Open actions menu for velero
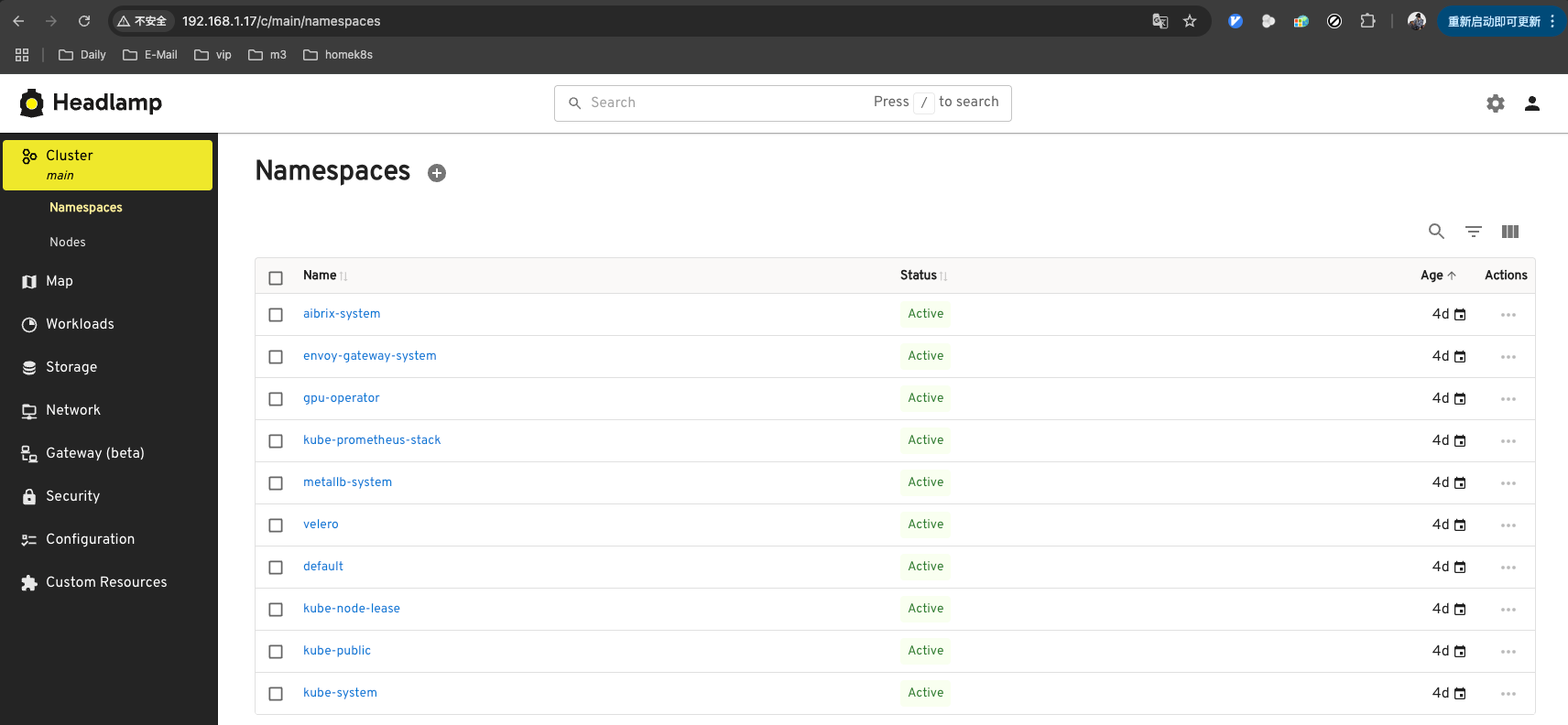 coord(1508,525)
